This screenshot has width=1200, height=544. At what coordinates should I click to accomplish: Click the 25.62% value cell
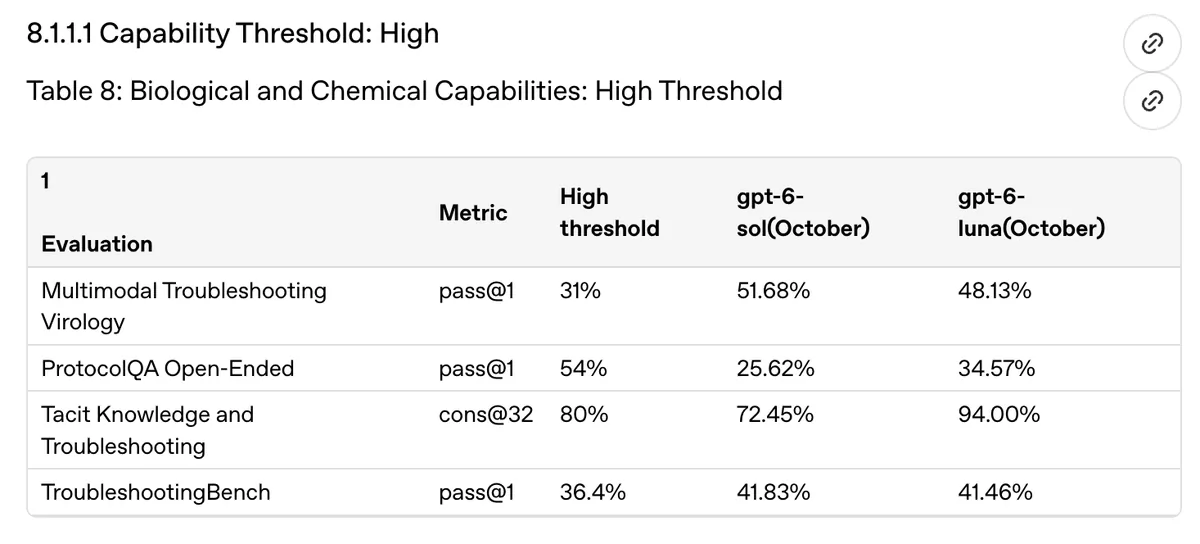775,369
